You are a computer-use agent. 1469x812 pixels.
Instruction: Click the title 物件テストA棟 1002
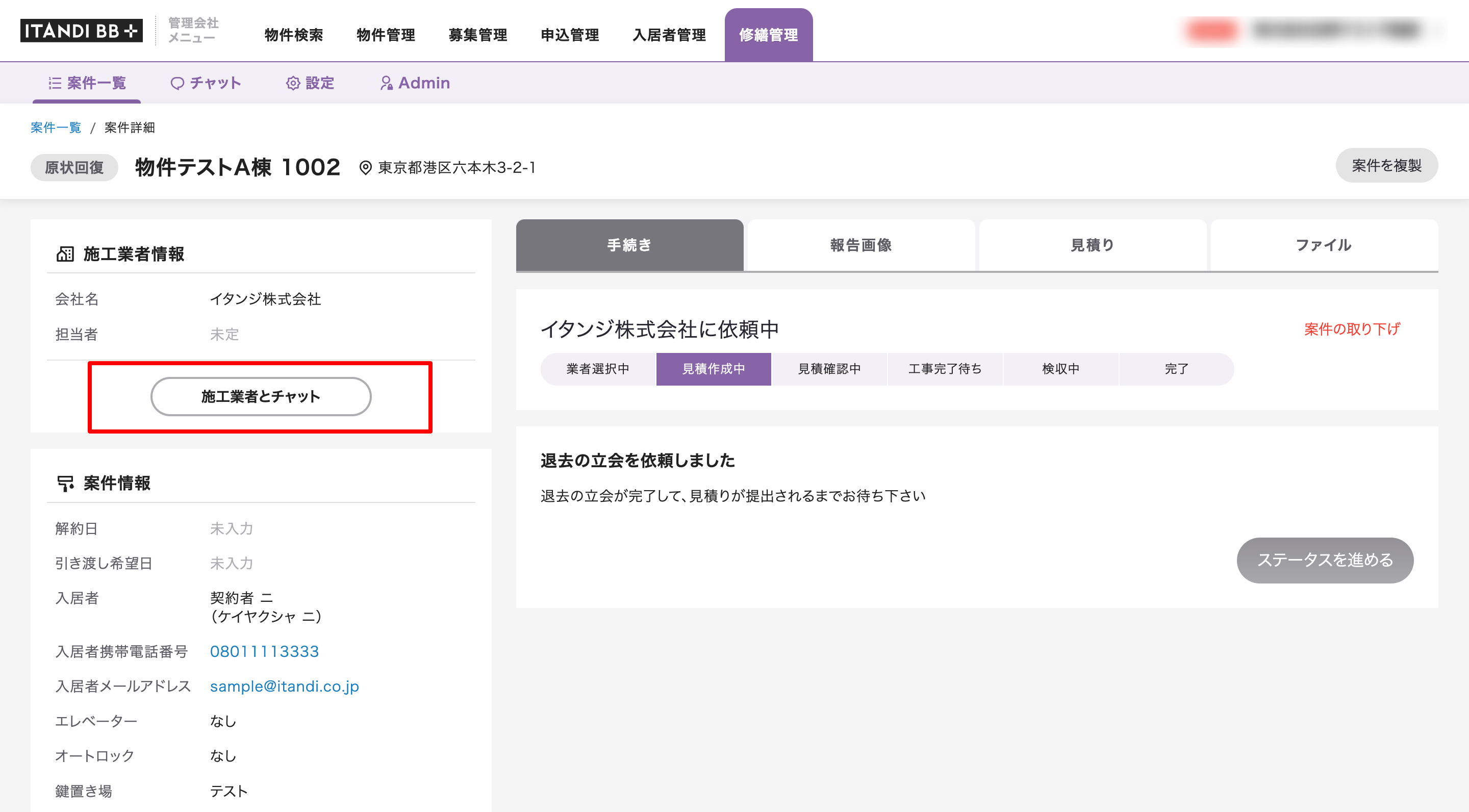(x=237, y=168)
